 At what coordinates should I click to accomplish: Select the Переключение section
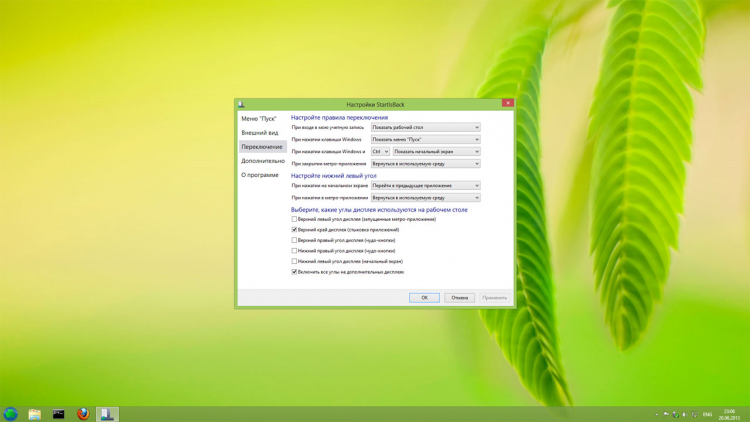[x=262, y=147]
